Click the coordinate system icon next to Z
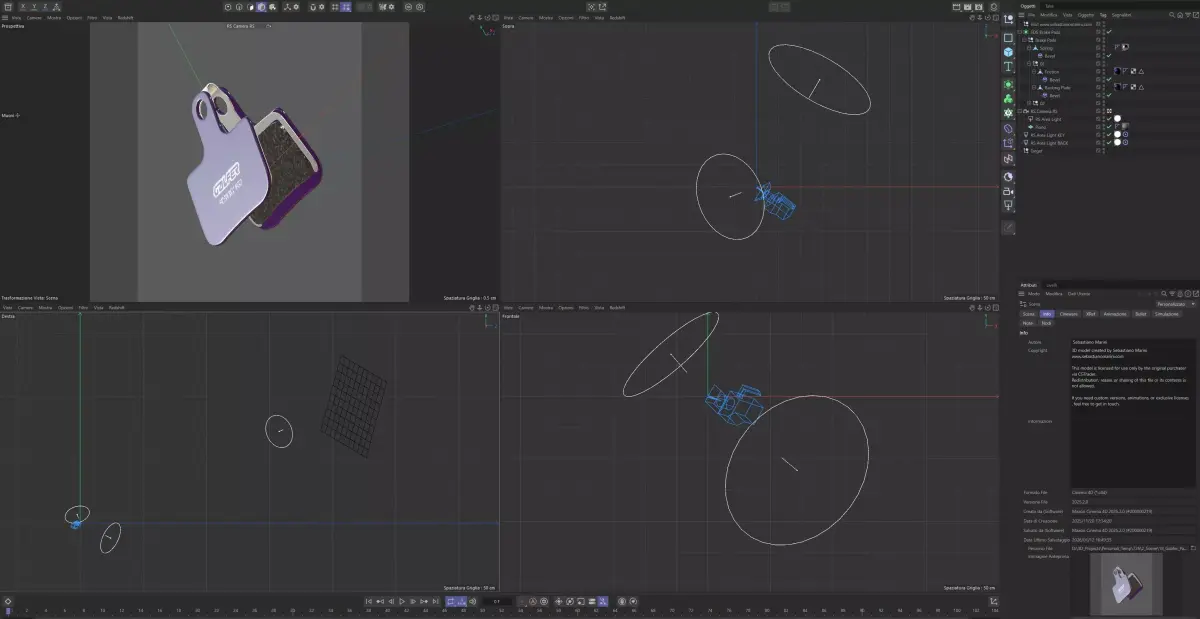This screenshot has width=1200, height=619. point(57,6)
